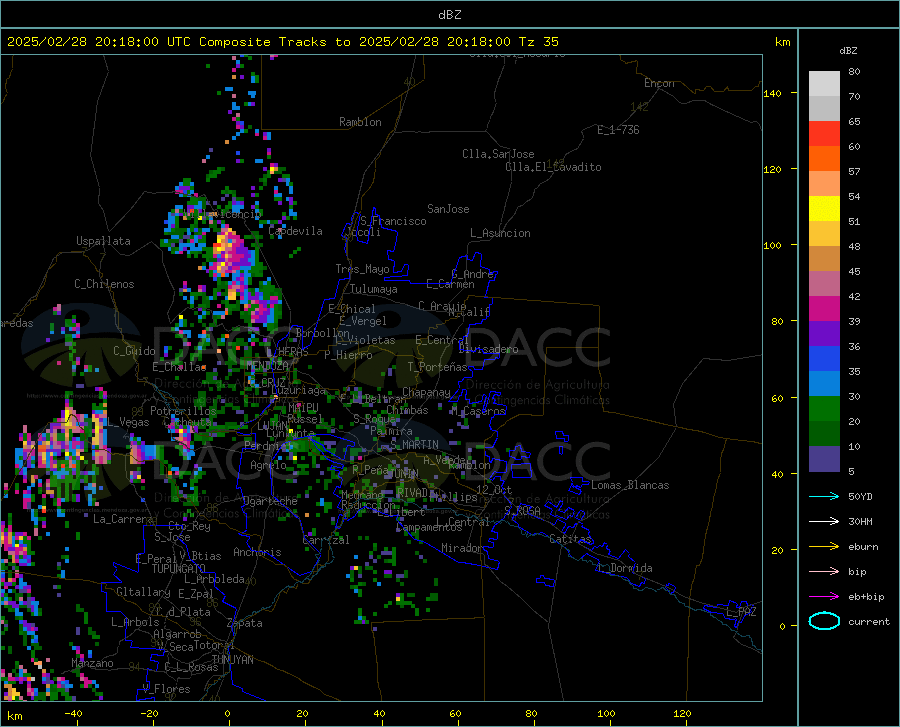Screen dimensions: 900x727
Task: Click the yellow and magenta storm cell near Capdevila
Action: [x=231, y=252]
